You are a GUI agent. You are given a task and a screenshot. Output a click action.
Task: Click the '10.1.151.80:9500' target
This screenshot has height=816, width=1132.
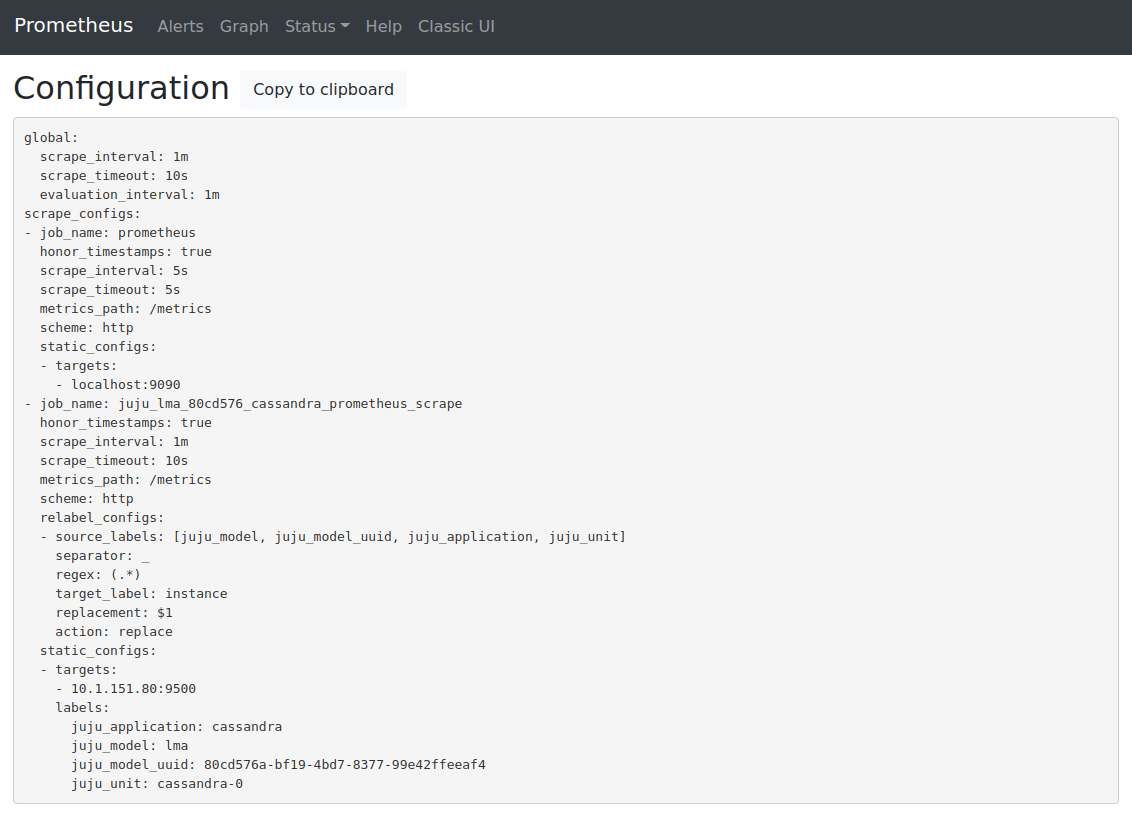134,689
